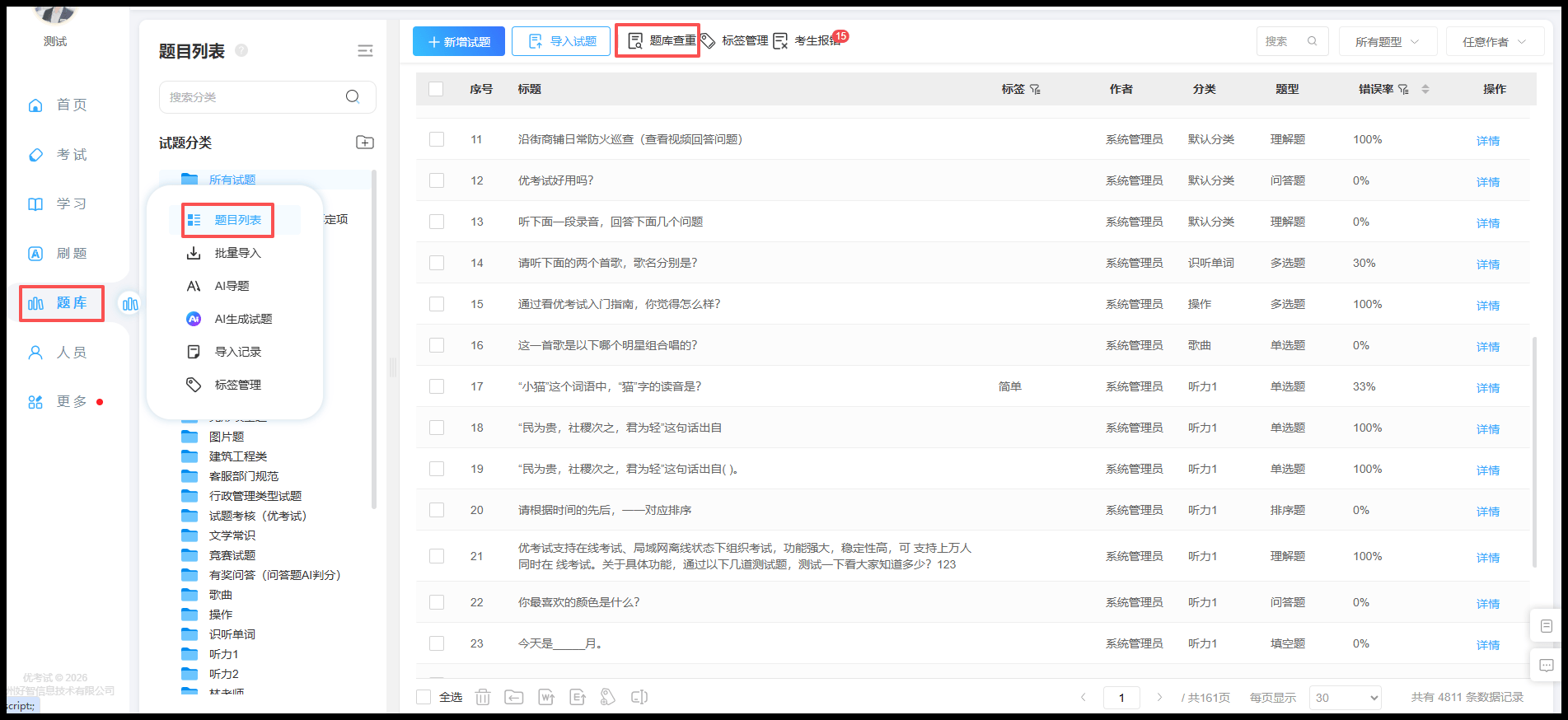
Task: Click the 搜索 question search field
Action: tap(1293, 41)
